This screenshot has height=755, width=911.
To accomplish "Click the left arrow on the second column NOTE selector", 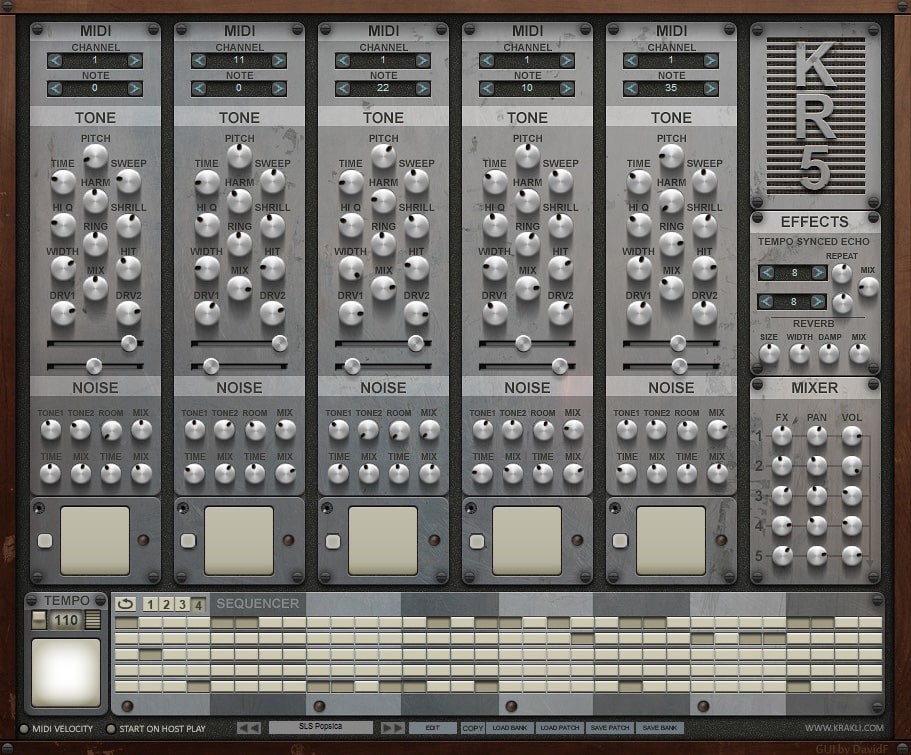I will click(198, 88).
